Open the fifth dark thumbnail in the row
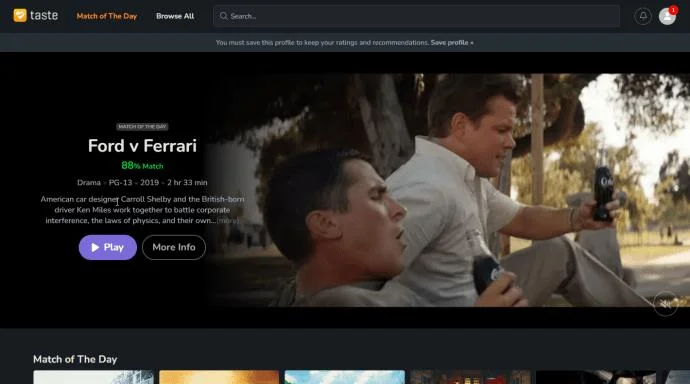The height and width of the screenshot is (384, 690). point(596,377)
